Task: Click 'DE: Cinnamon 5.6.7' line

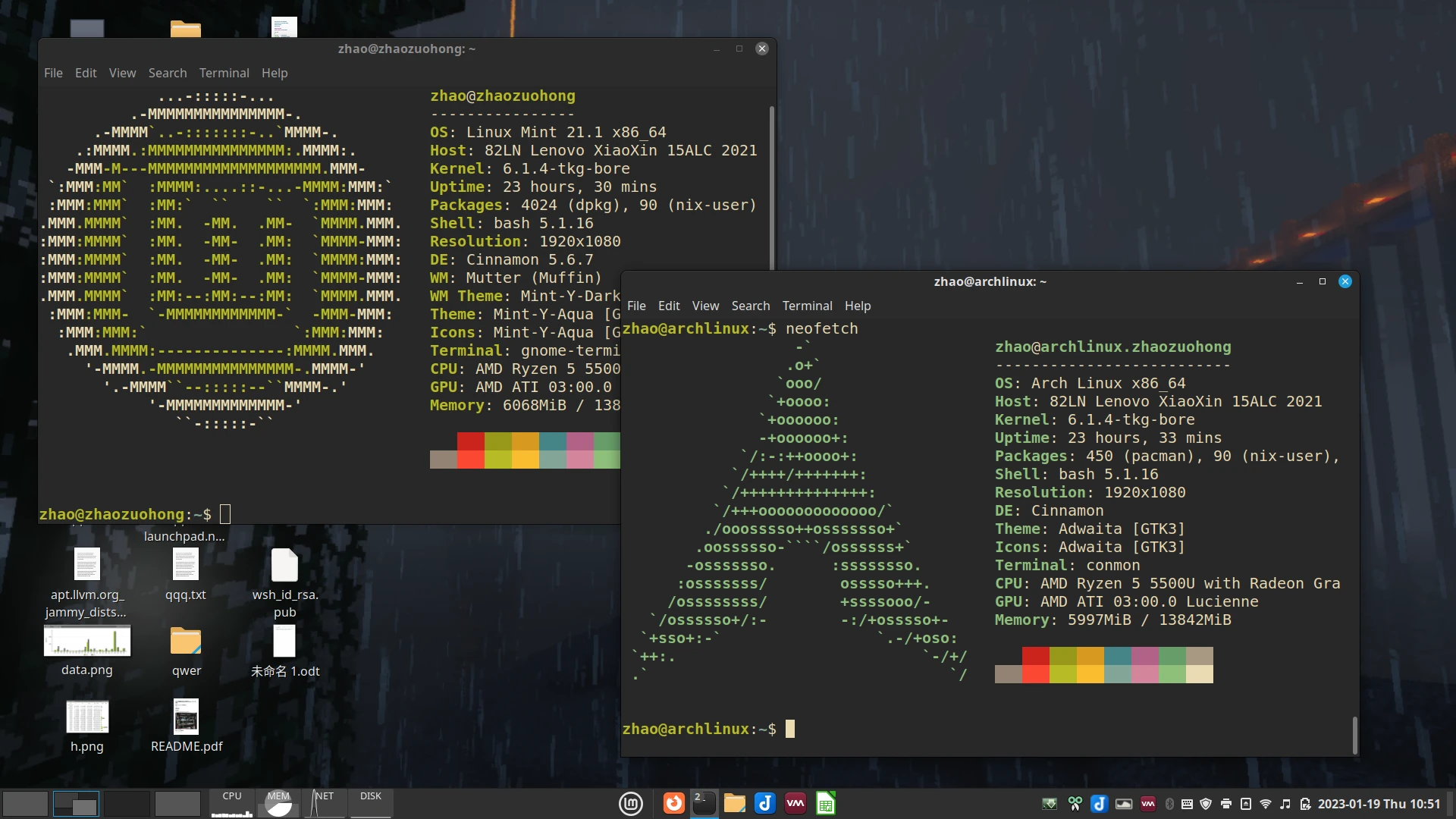Action: click(x=512, y=259)
